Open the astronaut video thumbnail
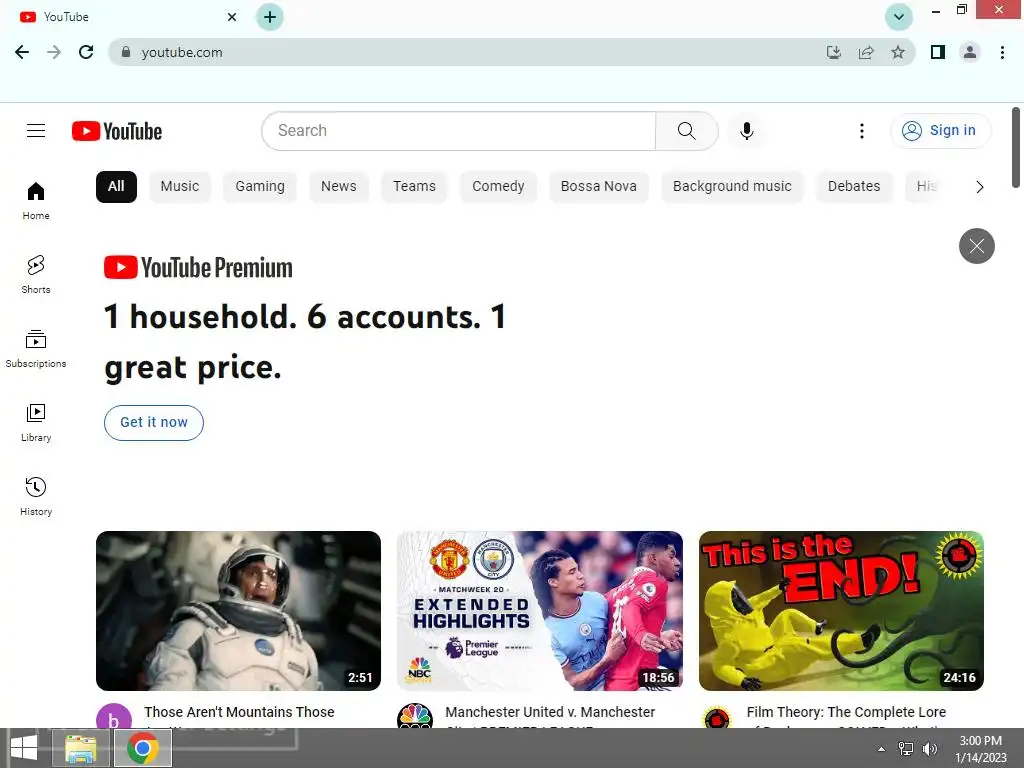 coord(238,611)
